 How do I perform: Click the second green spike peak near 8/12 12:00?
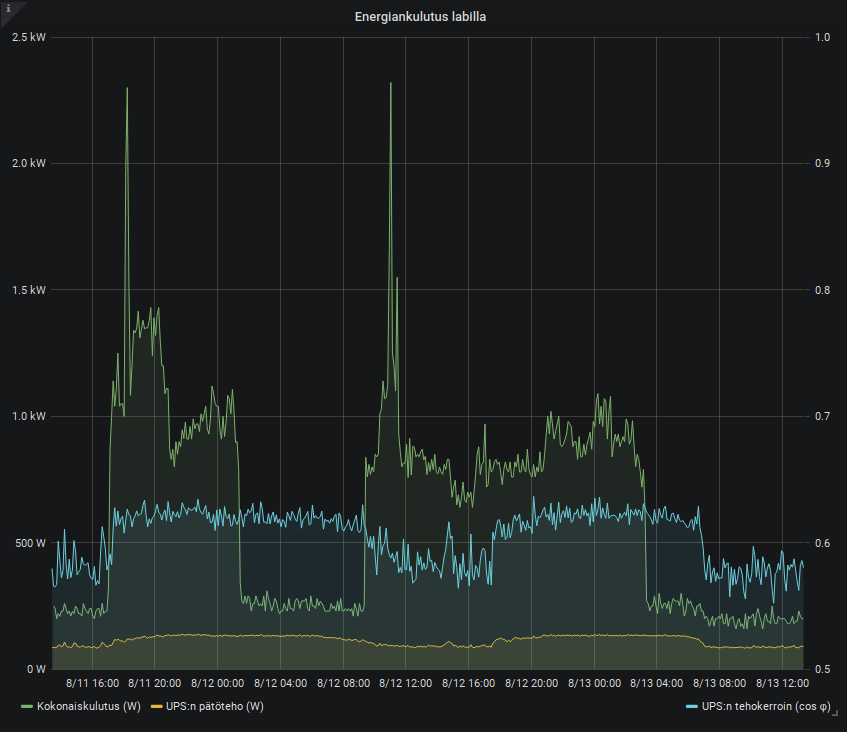point(391,83)
